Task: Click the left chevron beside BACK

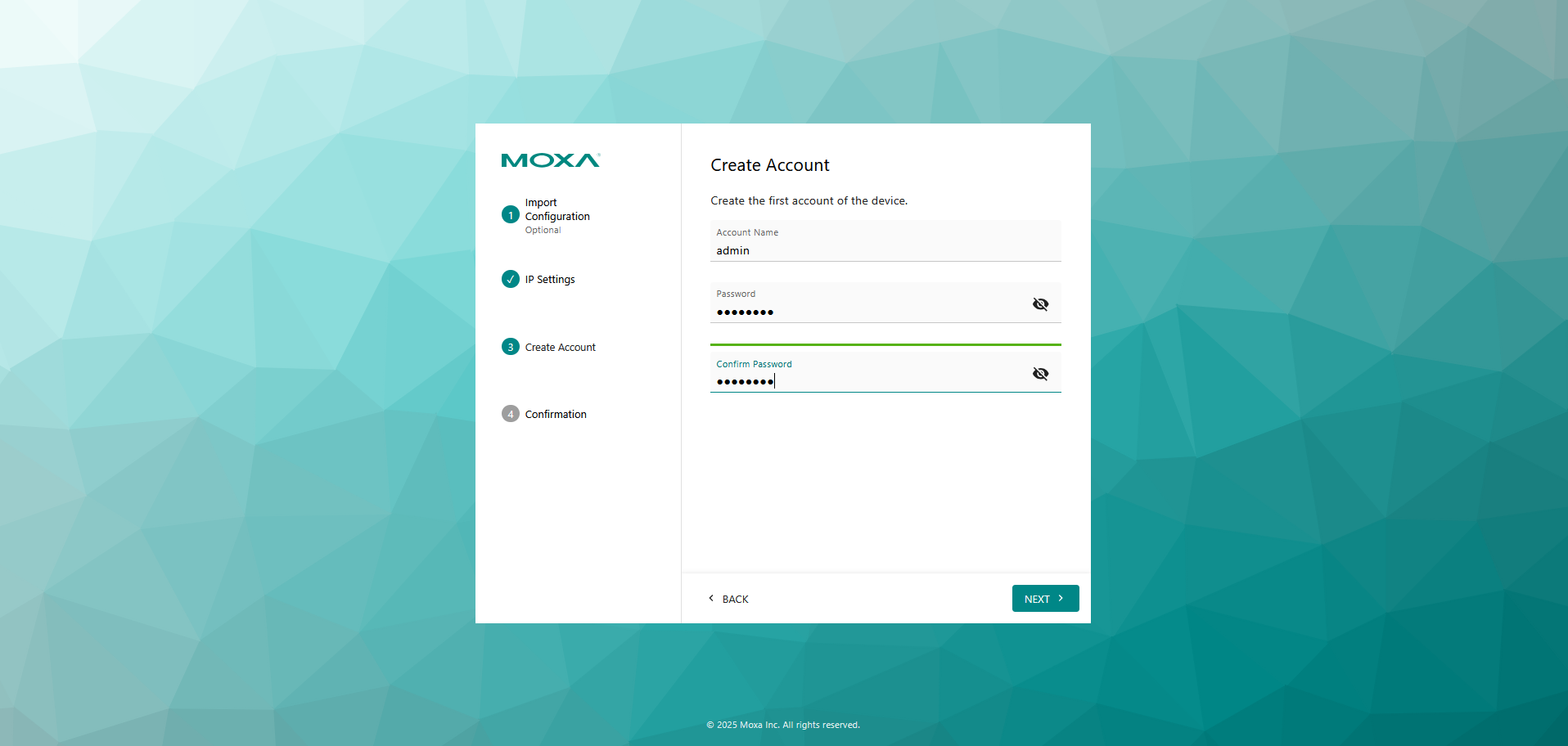Action: (x=711, y=598)
